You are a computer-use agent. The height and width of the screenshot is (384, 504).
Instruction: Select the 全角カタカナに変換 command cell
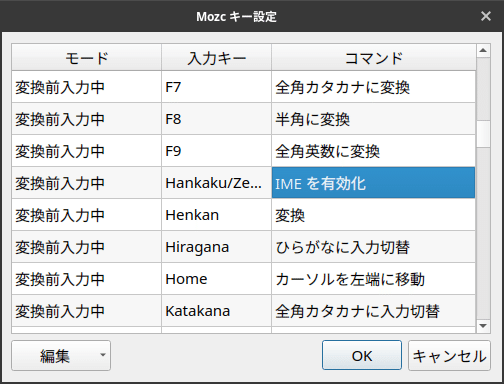pyautogui.click(x=374, y=87)
